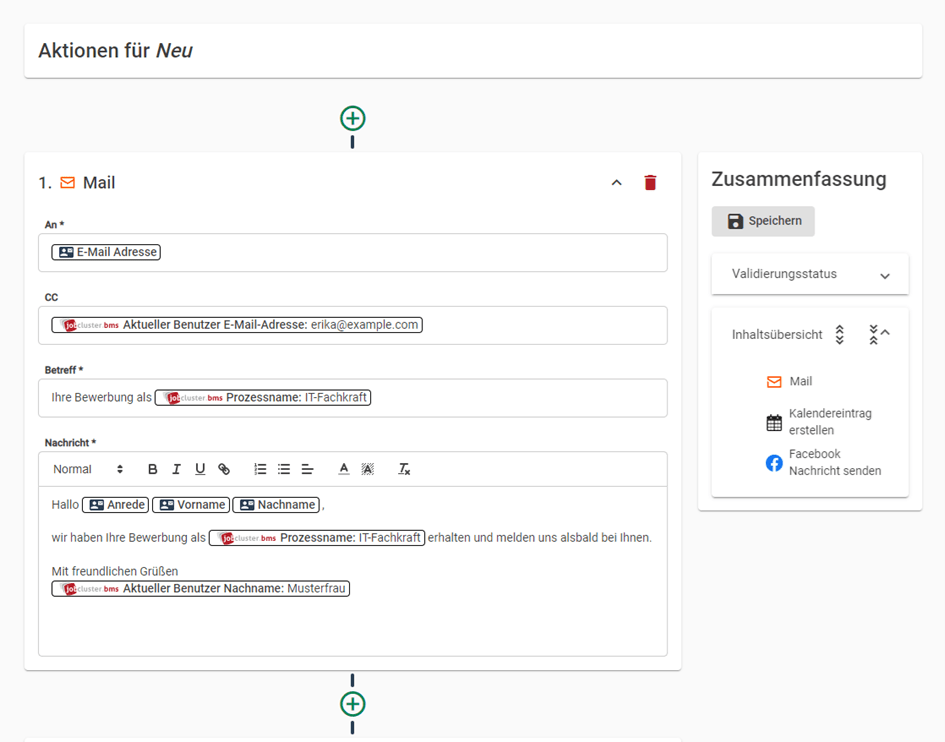Select the Vorname placeholder chip
The width and height of the screenshot is (945, 742).
point(190,505)
